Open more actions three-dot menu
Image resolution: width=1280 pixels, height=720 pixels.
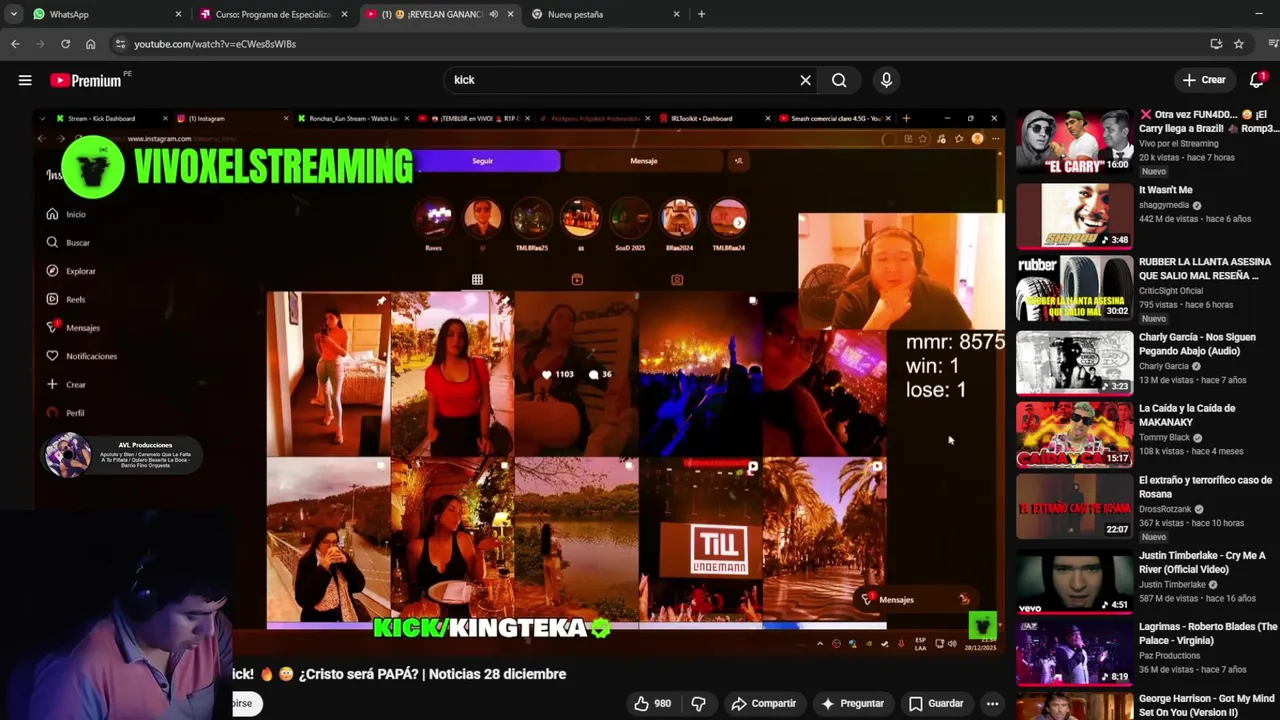[x=992, y=703]
